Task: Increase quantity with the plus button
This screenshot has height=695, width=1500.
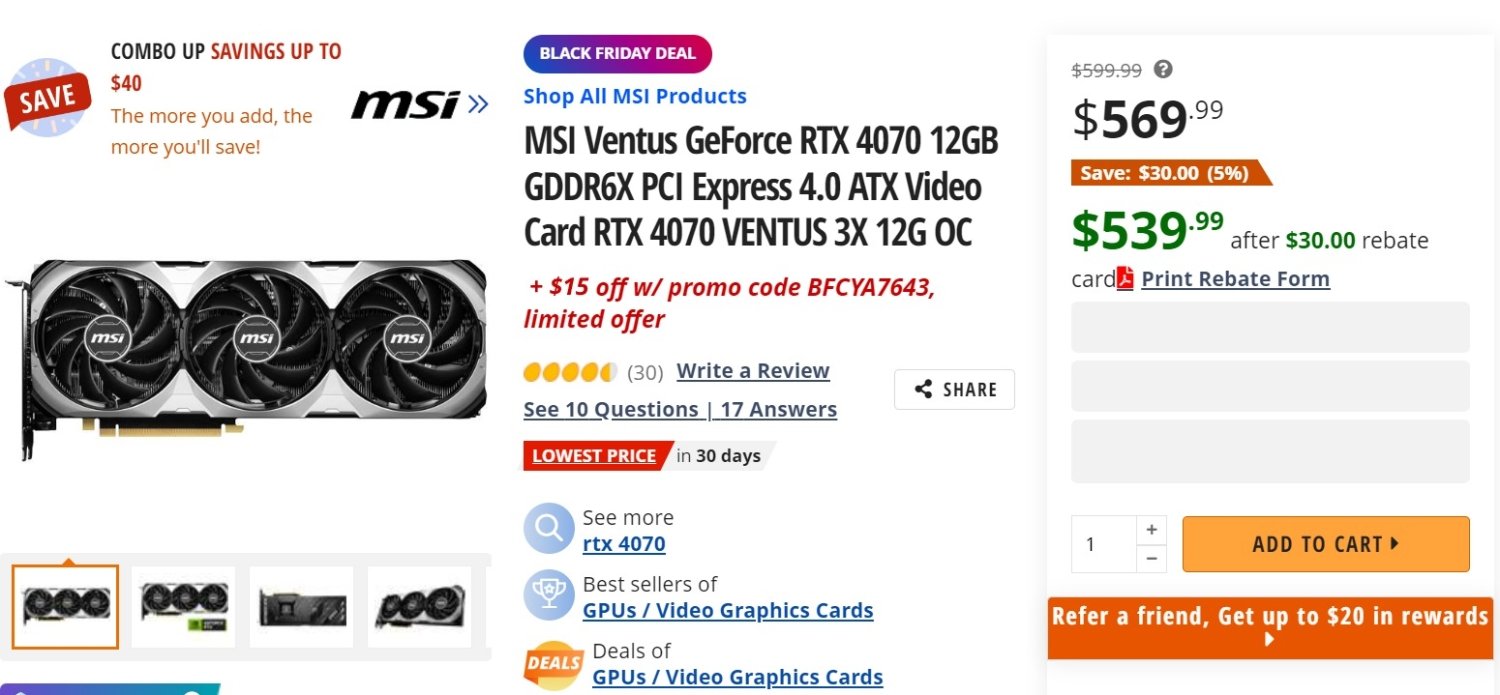Action: pyautogui.click(x=1151, y=530)
